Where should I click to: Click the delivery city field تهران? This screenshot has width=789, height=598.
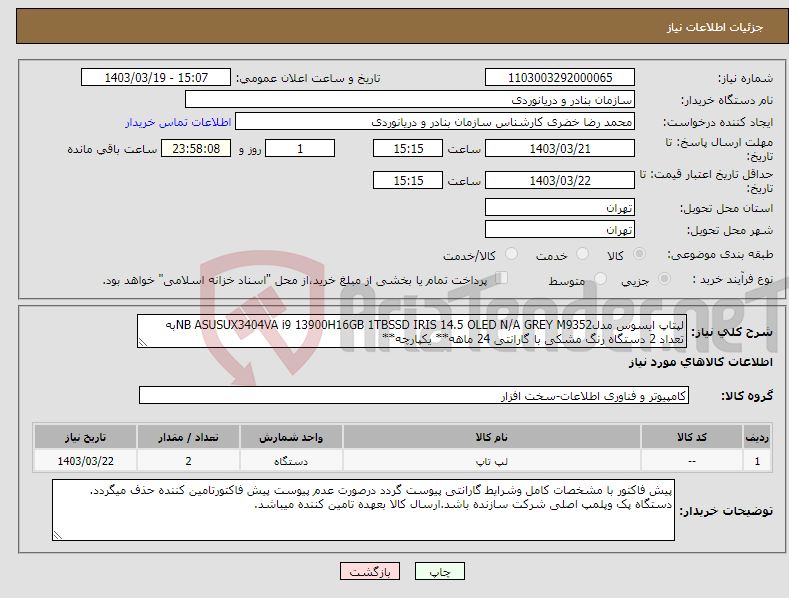pyautogui.click(x=560, y=230)
